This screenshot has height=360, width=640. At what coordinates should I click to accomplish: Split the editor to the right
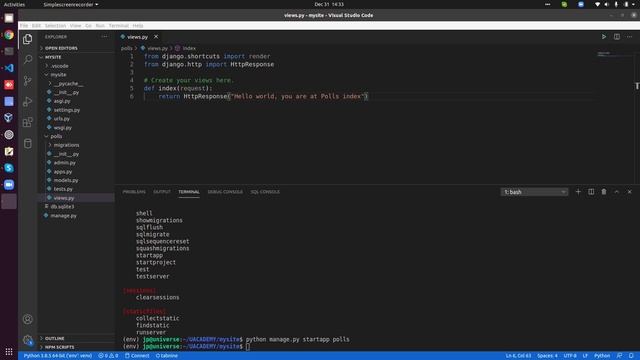(x=617, y=37)
